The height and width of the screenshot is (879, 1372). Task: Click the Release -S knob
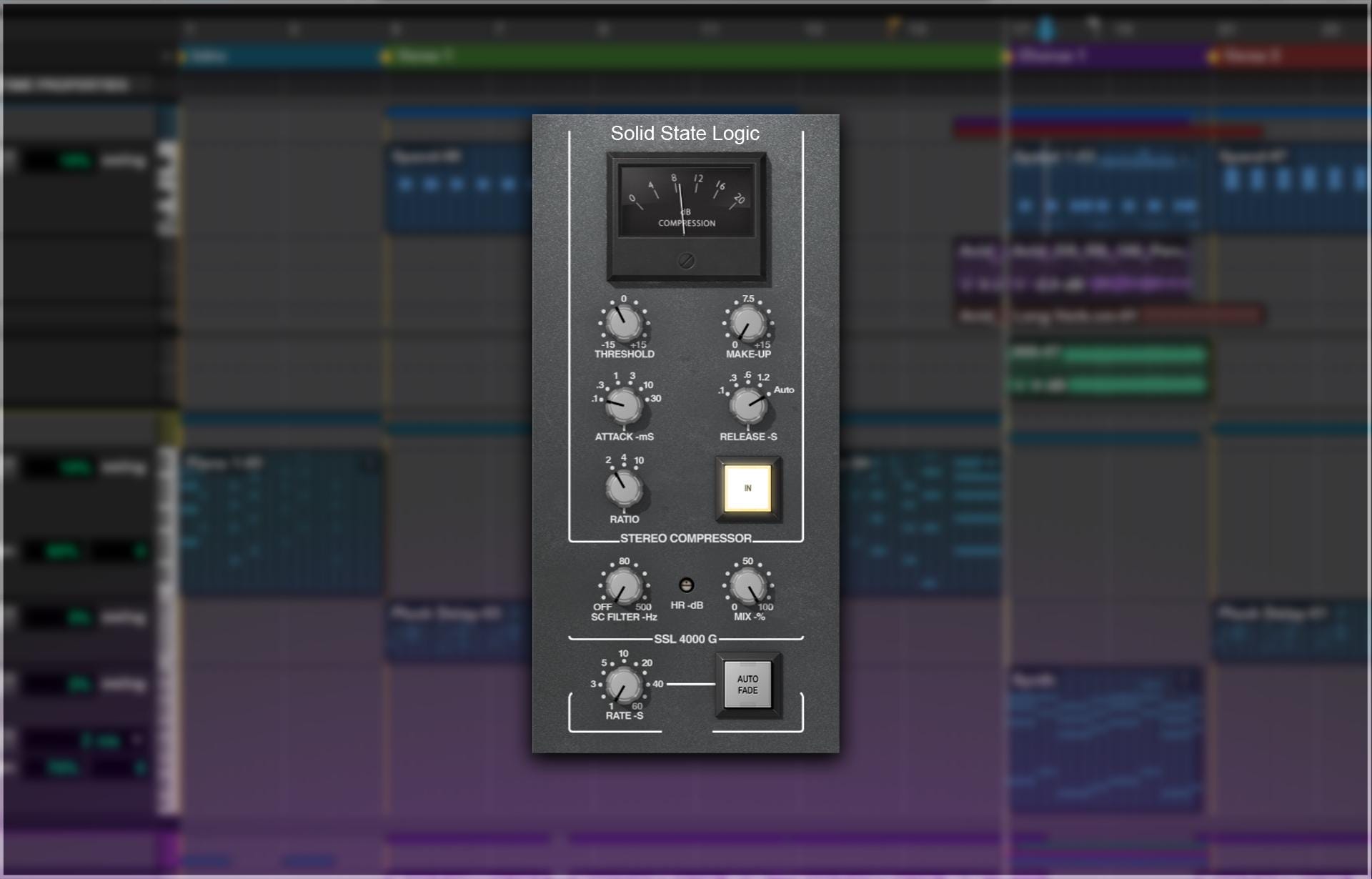(x=747, y=405)
